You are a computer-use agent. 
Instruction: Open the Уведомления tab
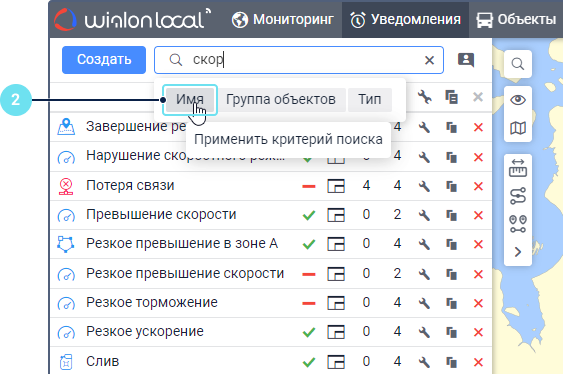405,19
